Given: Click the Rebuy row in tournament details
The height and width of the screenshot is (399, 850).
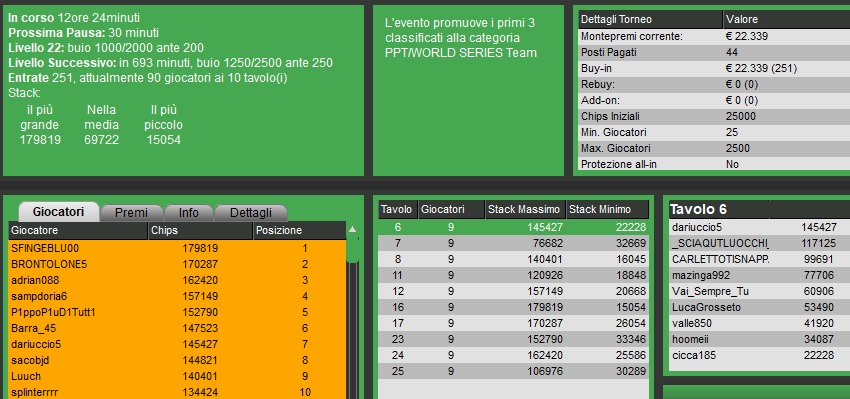Looking at the screenshot, I should [x=714, y=85].
